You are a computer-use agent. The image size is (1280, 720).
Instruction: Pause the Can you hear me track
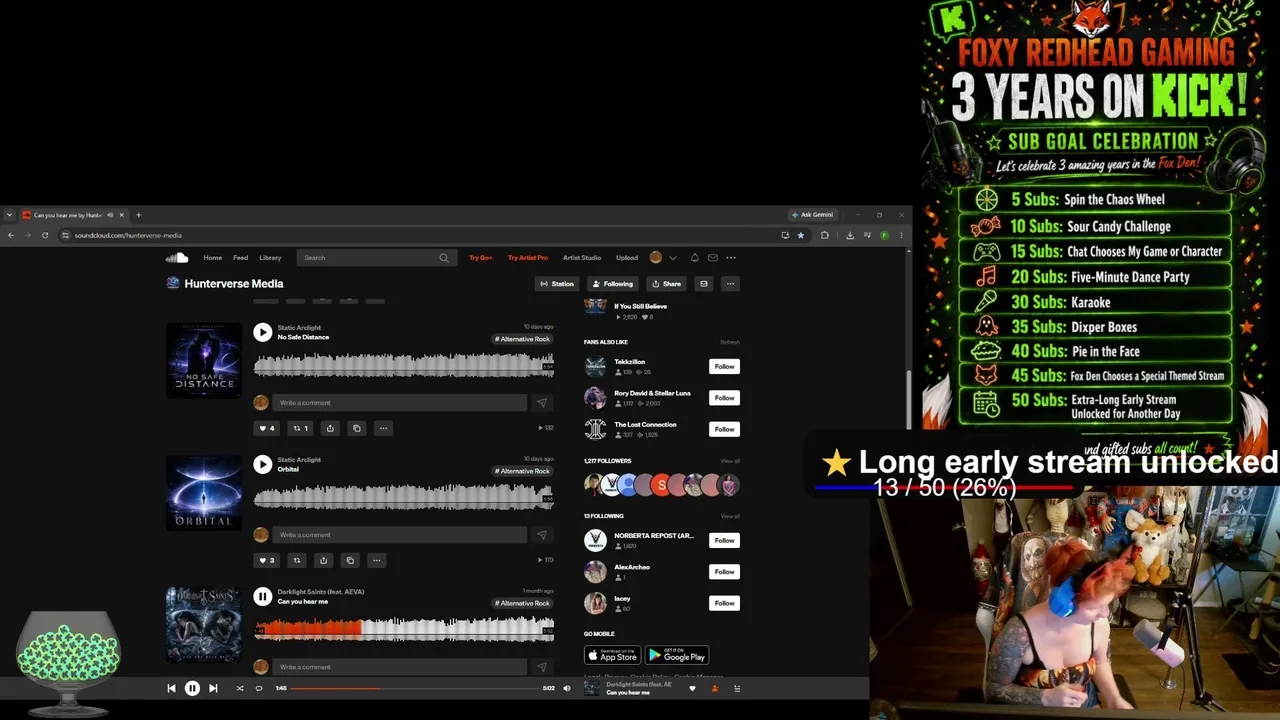click(262, 596)
